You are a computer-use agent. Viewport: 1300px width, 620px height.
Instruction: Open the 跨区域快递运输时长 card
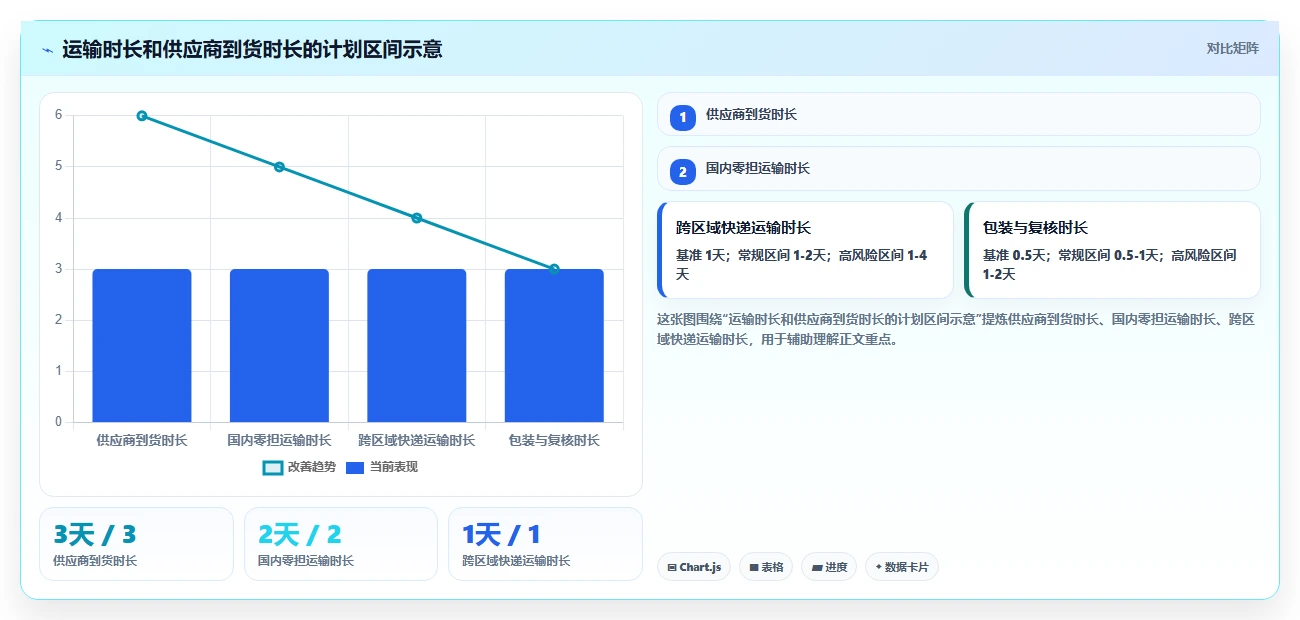click(x=805, y=250)
